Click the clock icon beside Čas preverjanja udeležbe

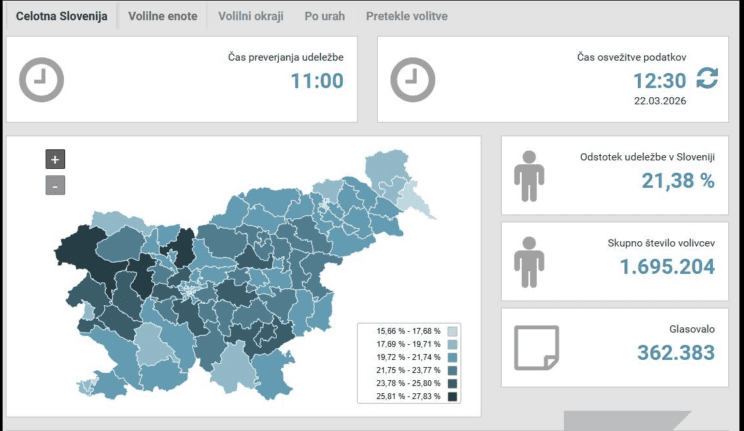coord(42,80)
